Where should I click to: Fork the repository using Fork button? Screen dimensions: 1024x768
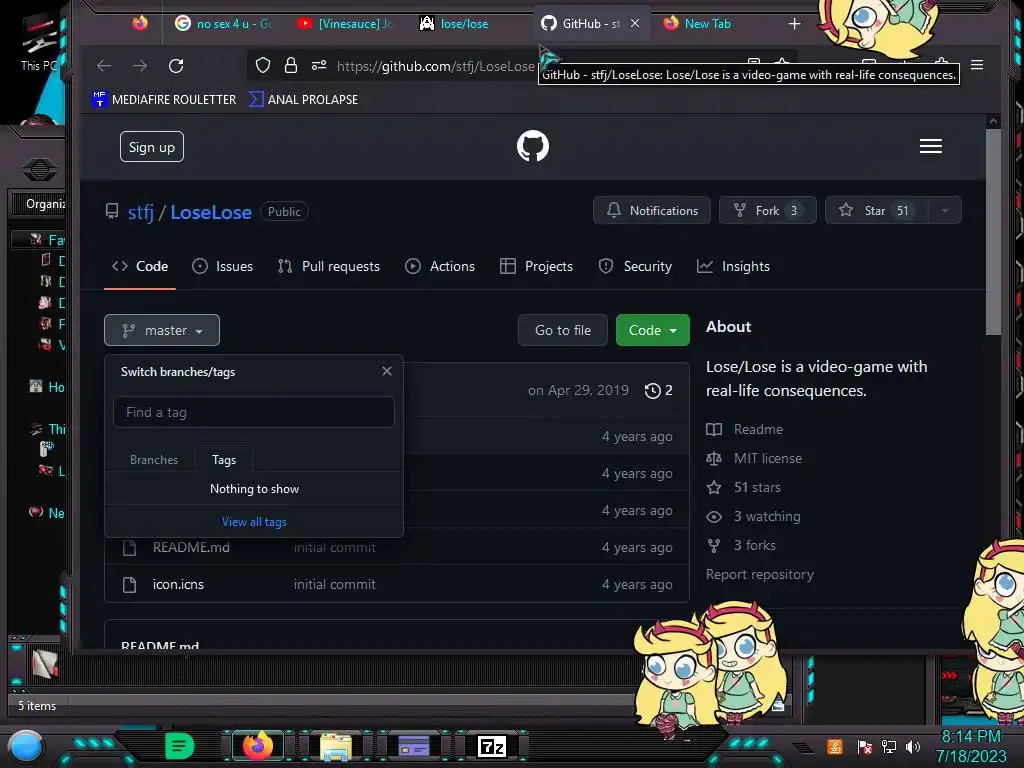pos(767,210)
